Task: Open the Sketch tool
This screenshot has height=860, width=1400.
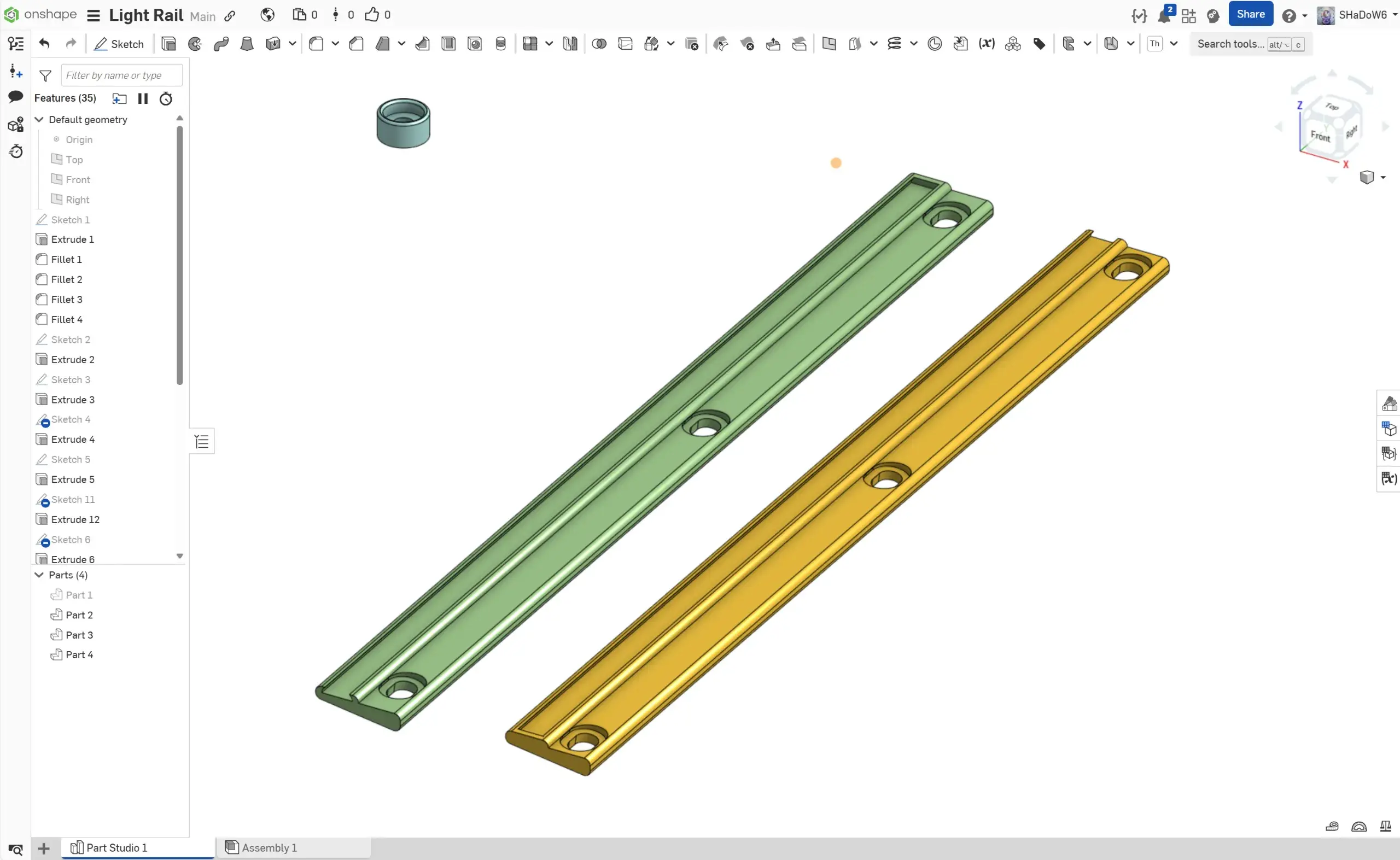Action: [119, 44]
